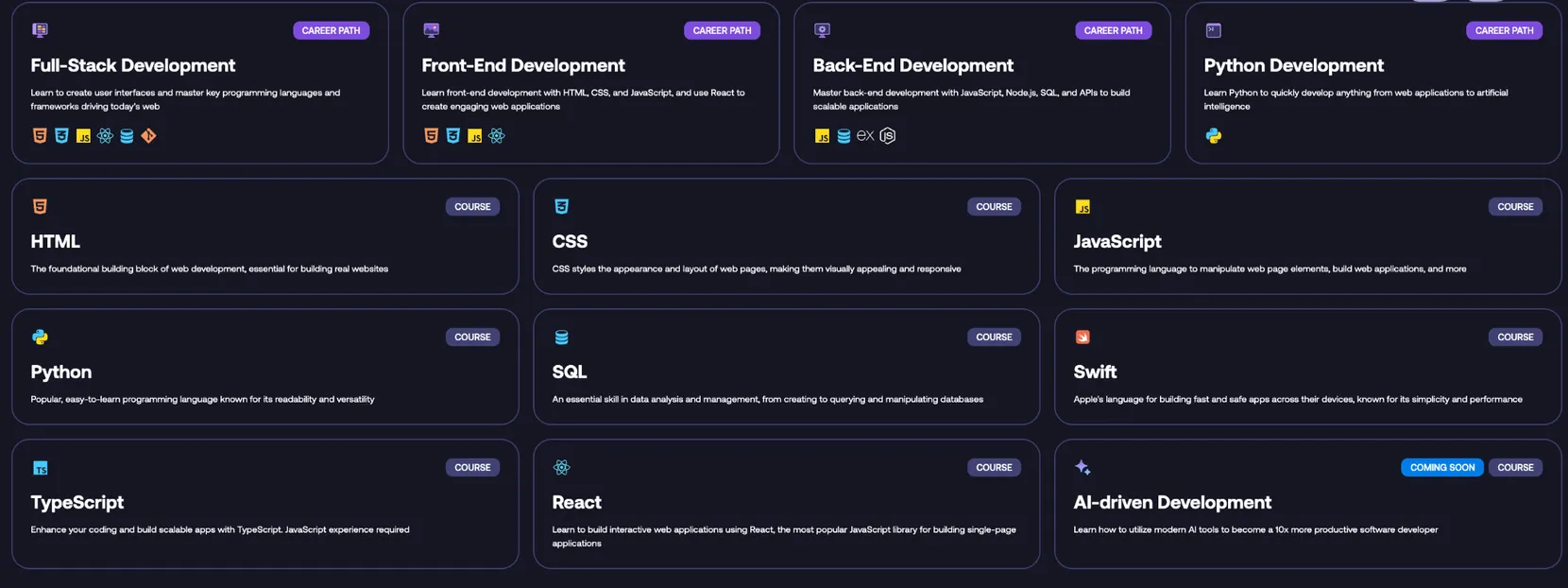
Task: Open the HTML course title
Action: click(55, 241)
